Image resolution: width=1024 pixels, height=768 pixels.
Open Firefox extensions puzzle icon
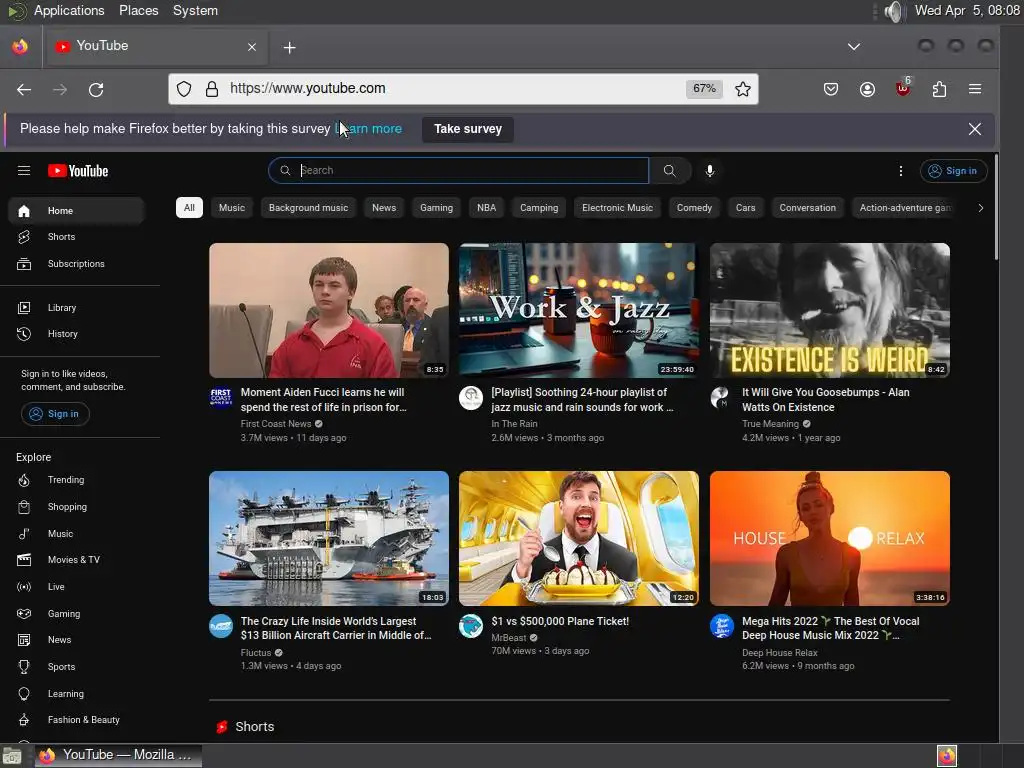pyautogui.click(x=939, y=89)
